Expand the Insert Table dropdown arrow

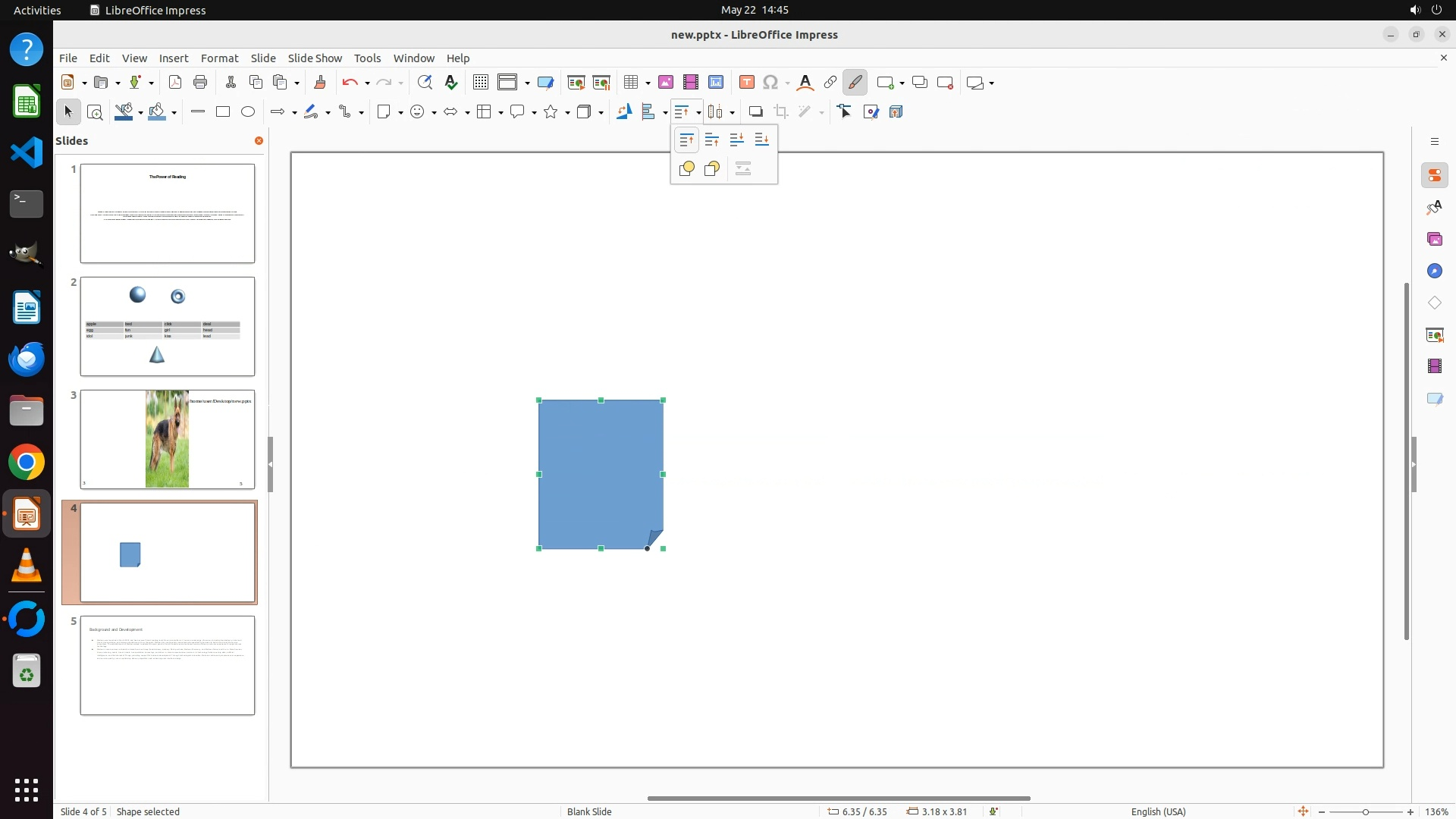click(648, 83)
